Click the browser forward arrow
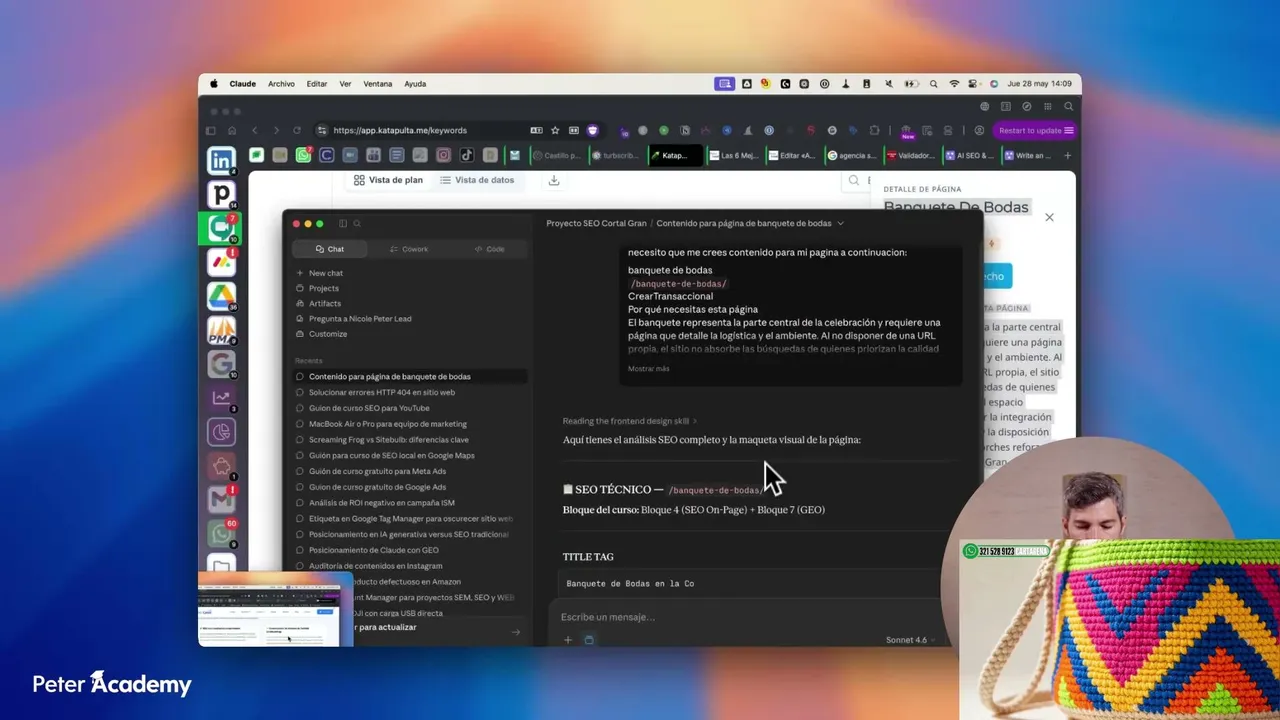Viewport: 1280px width, 720px height. (275, 130)
